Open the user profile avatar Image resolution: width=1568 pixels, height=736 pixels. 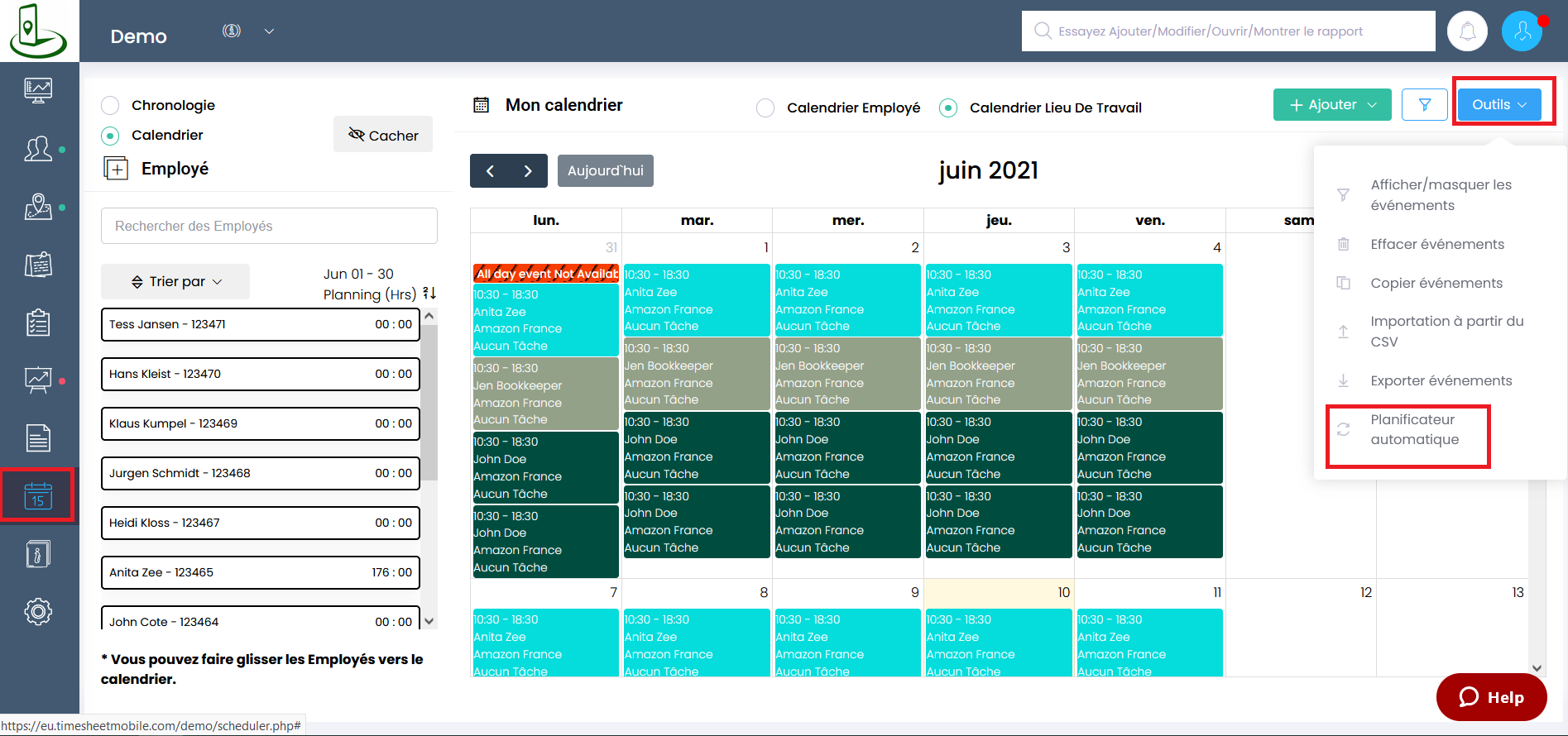click(1522, 31)
